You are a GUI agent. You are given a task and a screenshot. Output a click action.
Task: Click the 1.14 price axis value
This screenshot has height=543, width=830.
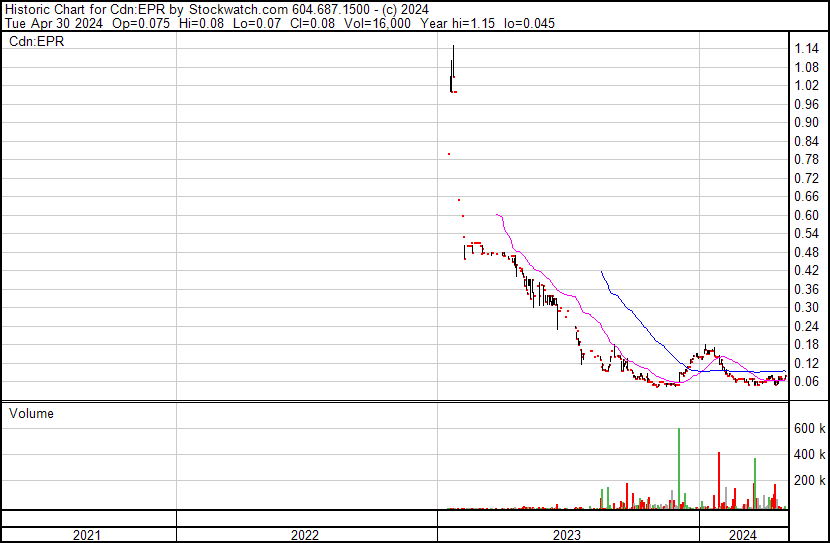tap(807, 49)
